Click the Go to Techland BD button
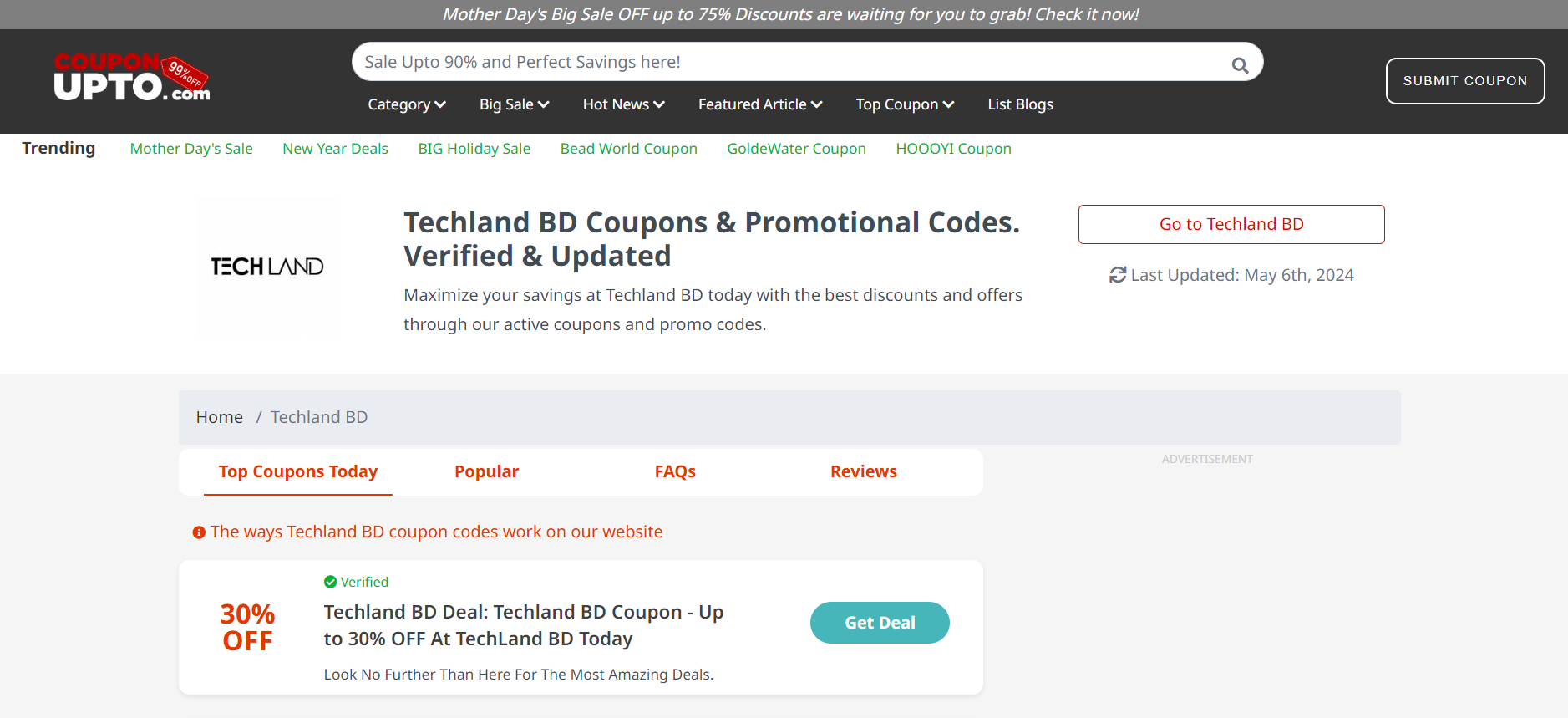 click(x=1231, y=224)
